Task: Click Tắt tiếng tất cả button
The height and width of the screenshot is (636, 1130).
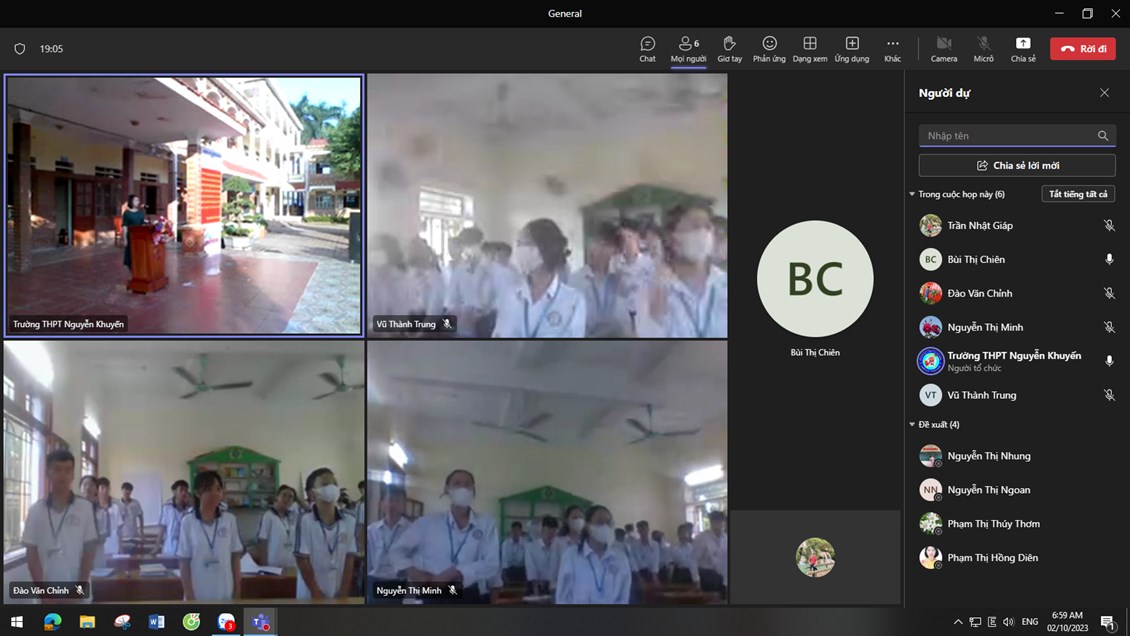Action: [1078, 194]
